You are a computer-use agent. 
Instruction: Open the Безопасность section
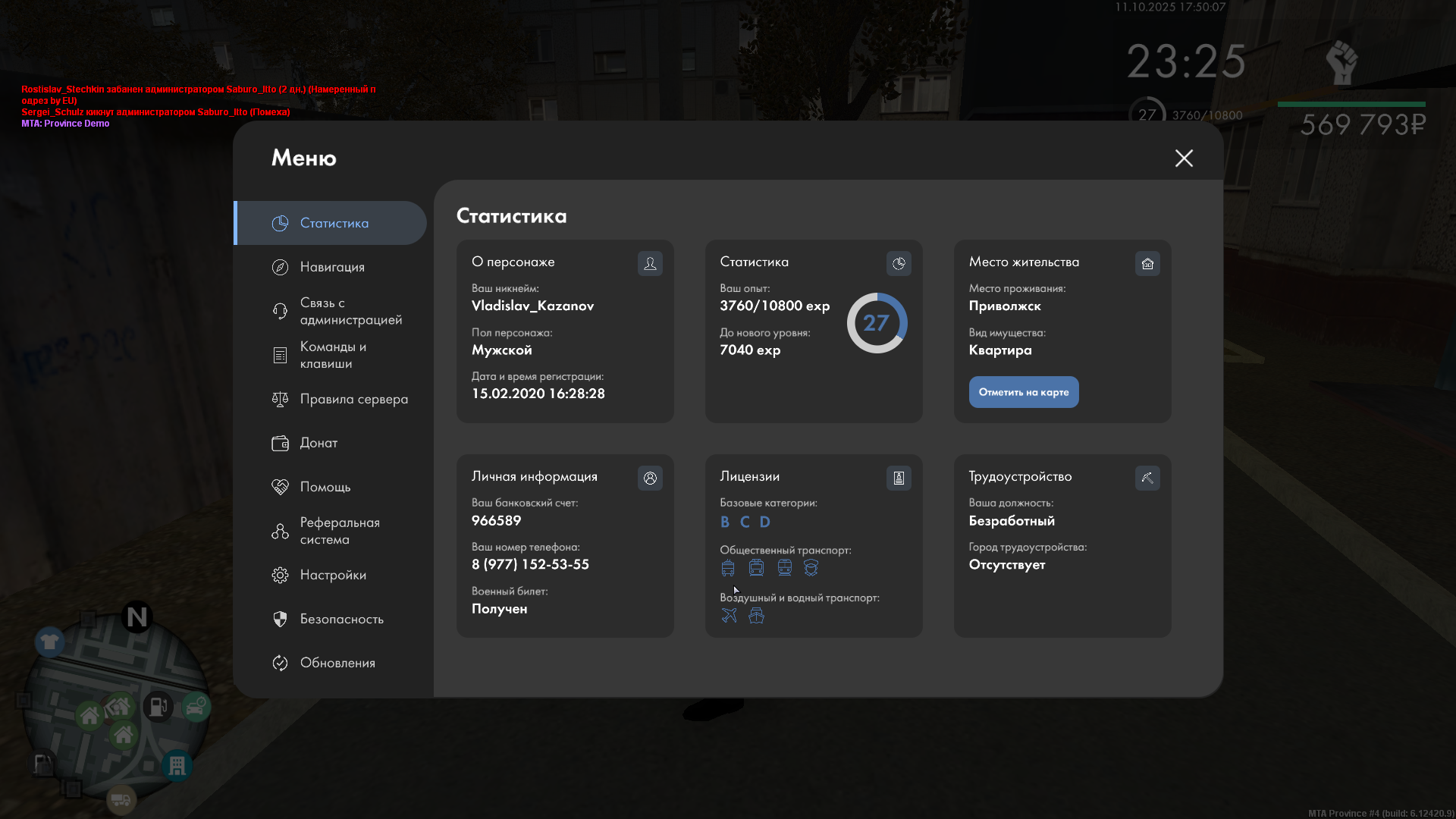coord(341,619)
